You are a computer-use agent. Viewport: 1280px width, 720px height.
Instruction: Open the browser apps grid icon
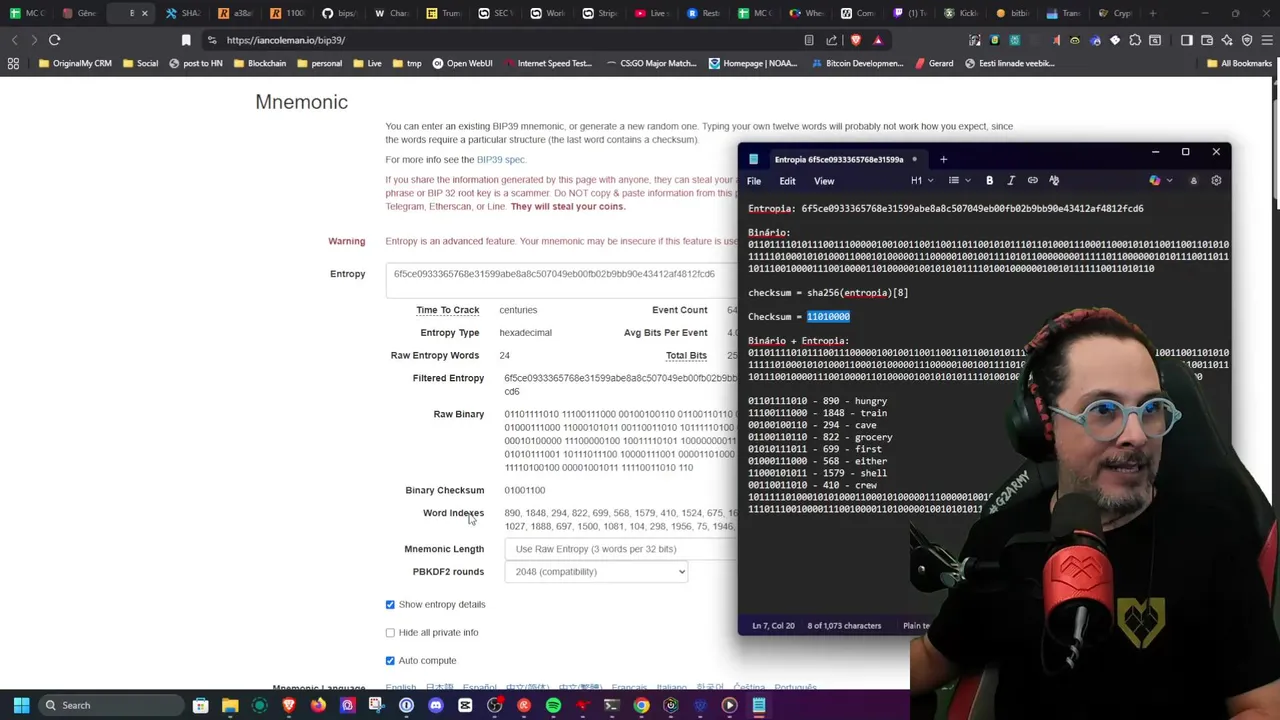click(x=13, y=63)
